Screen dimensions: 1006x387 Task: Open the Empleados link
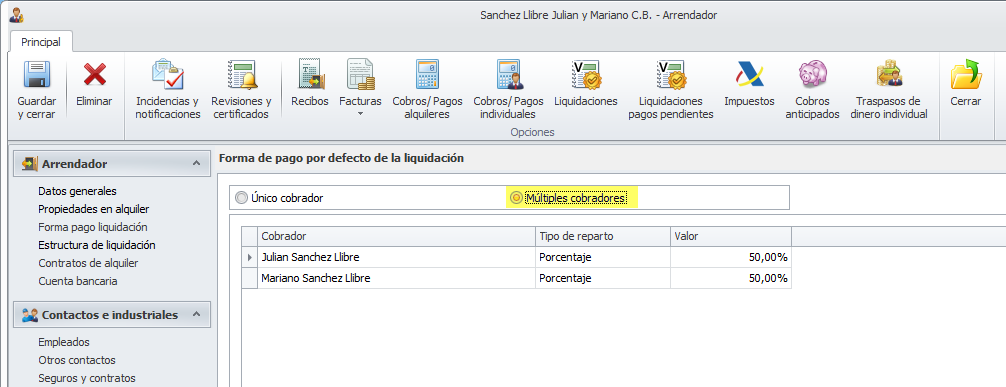click(64, 342)
